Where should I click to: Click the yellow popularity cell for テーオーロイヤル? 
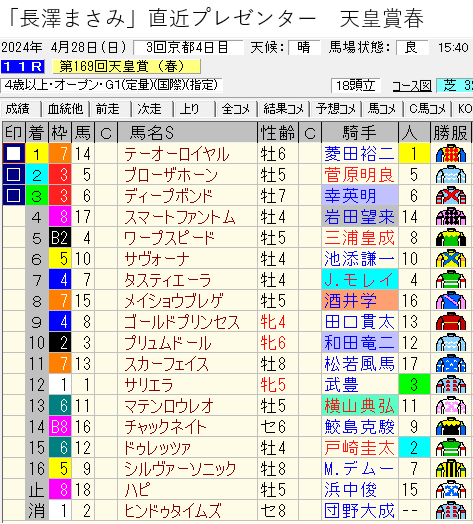click(414, 154)
